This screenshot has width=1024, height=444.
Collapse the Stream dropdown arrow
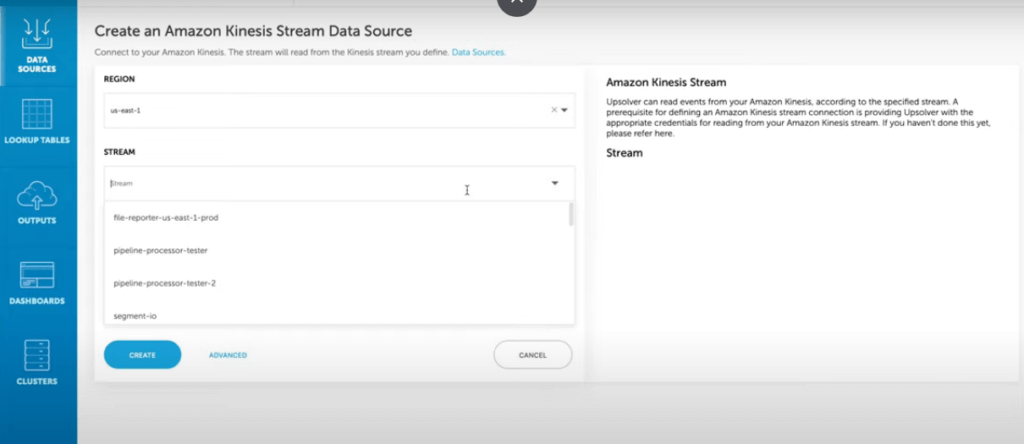pos(554,183)
